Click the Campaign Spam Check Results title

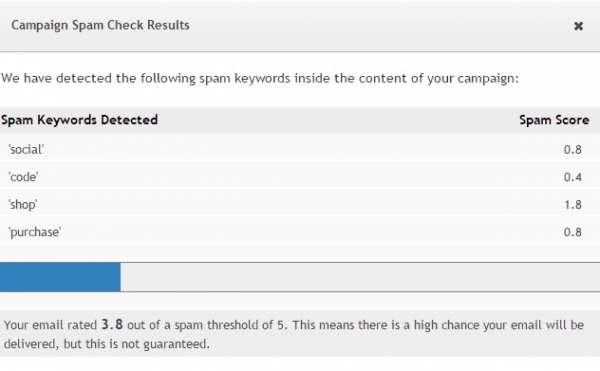pyautogui.click(x=100, y=25)
